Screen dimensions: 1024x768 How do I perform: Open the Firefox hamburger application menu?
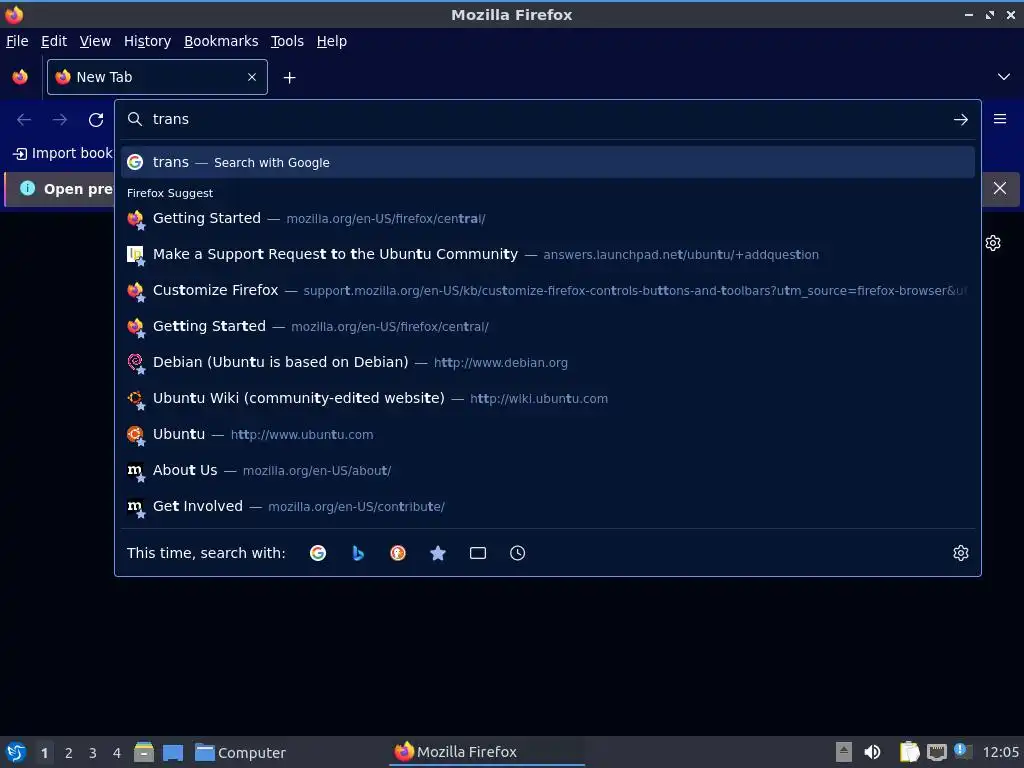pyautogui.click(x=1000, y=119)
